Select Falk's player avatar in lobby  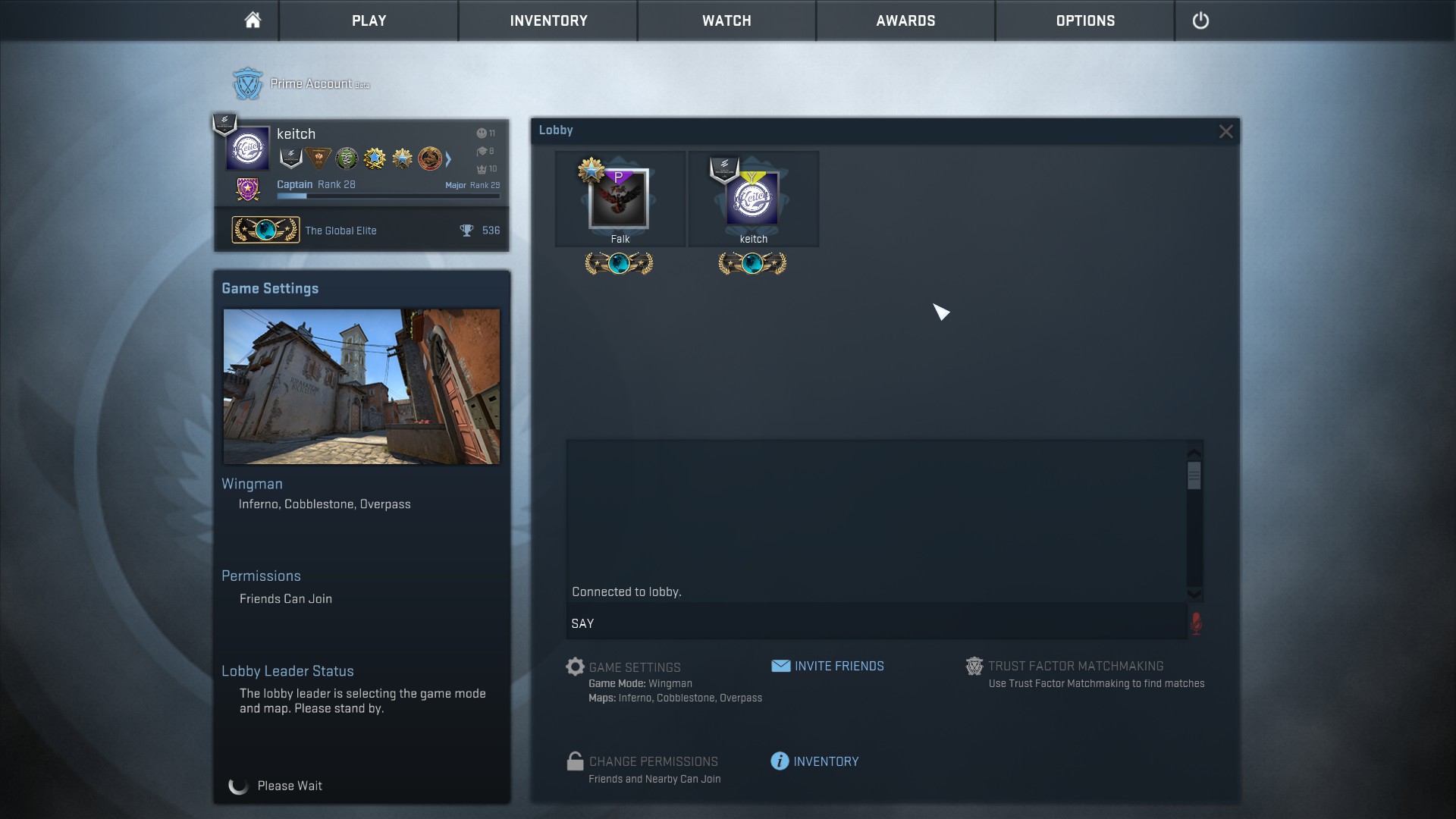coord(620,199)
